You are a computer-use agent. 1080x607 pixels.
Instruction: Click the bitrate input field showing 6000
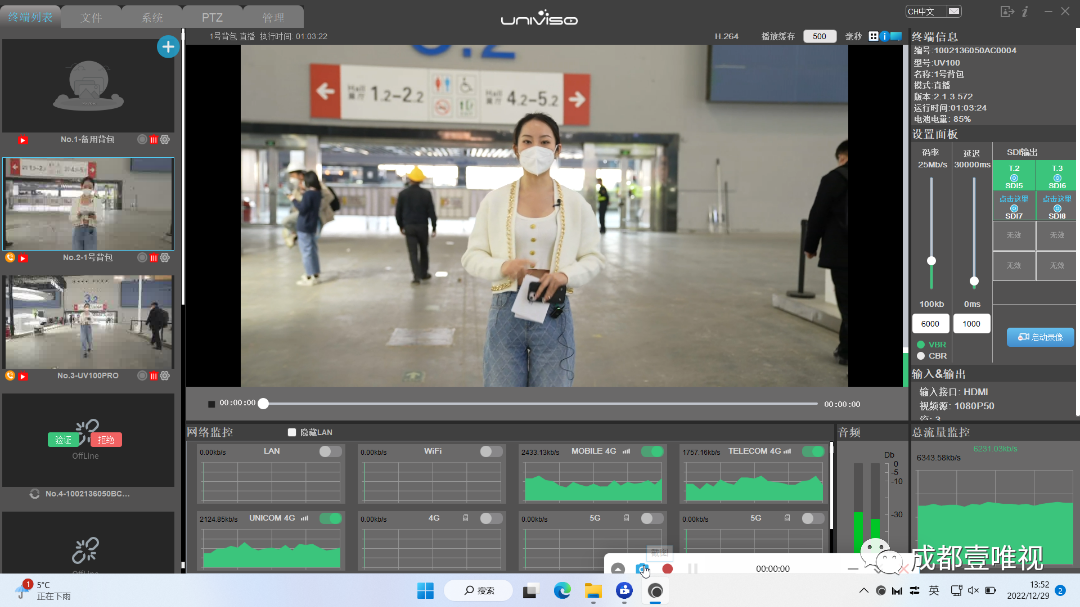pyautogui.click(x=931, y=324)
